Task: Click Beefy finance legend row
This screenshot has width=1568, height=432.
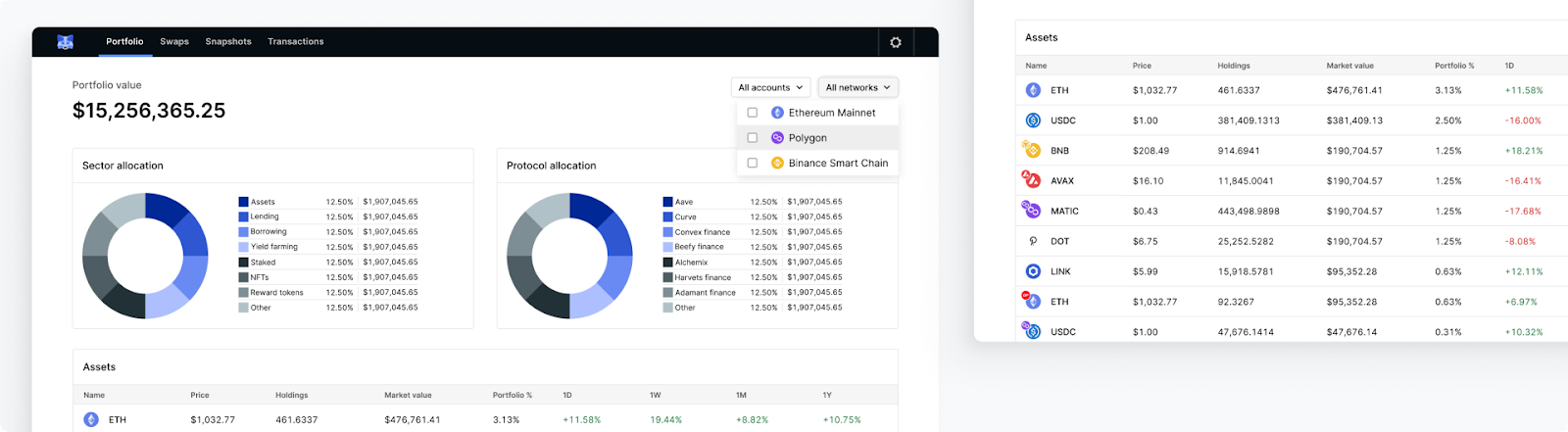Action: click(753, 247)
